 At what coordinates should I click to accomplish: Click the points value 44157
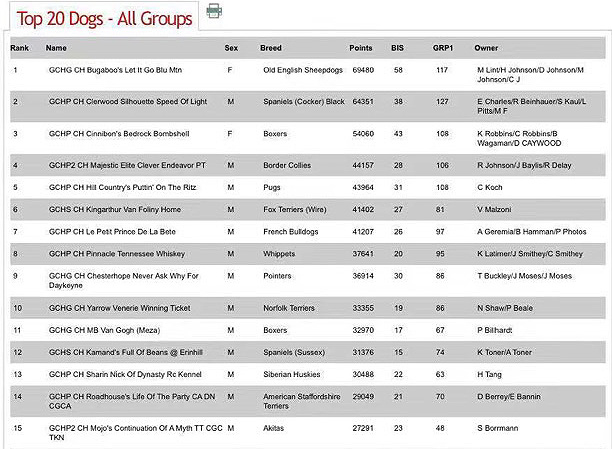363,165
